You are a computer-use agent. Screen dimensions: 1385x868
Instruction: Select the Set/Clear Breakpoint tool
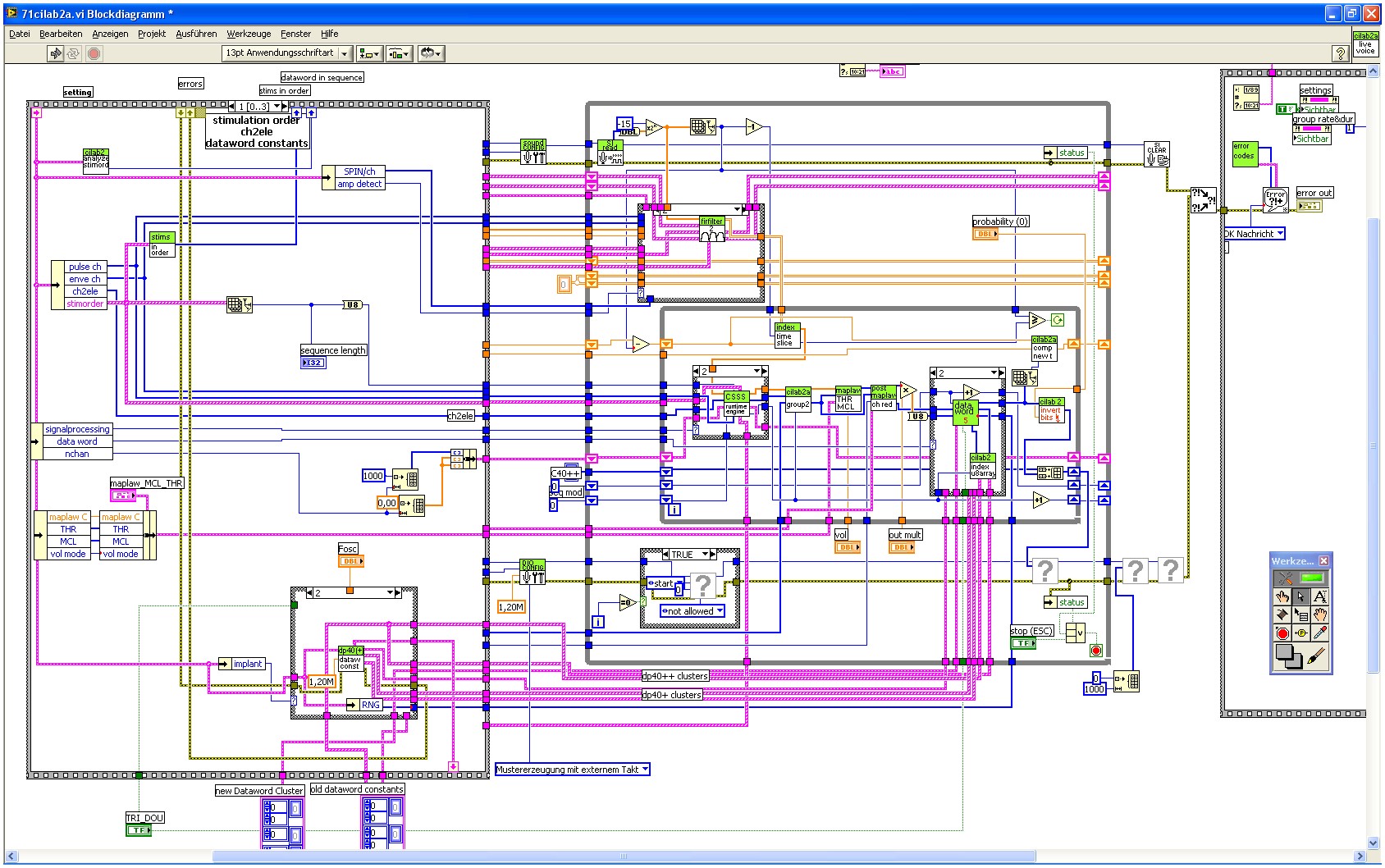point(1283,633)
